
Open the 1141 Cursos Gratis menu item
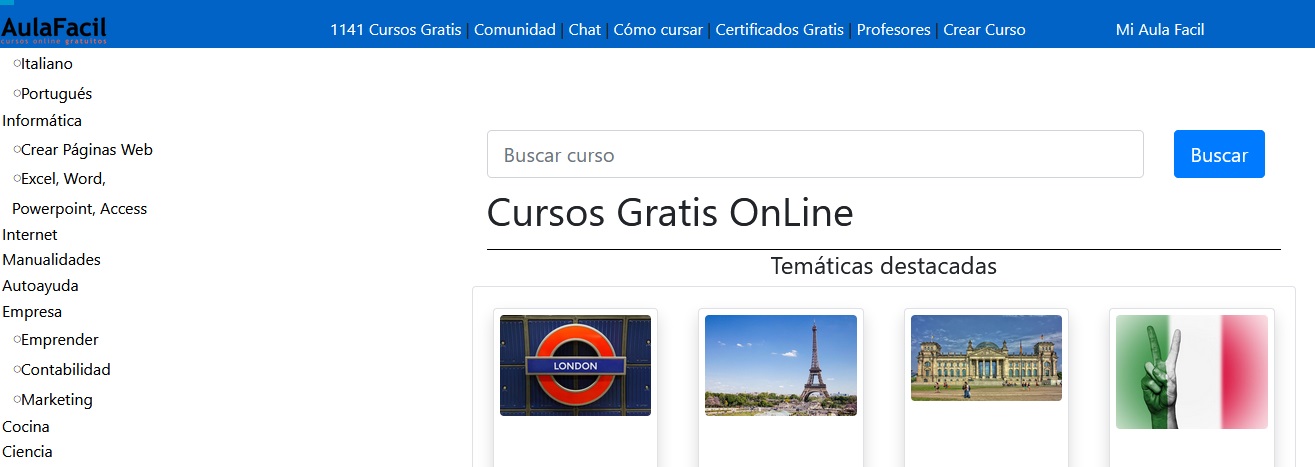point(396,30)
